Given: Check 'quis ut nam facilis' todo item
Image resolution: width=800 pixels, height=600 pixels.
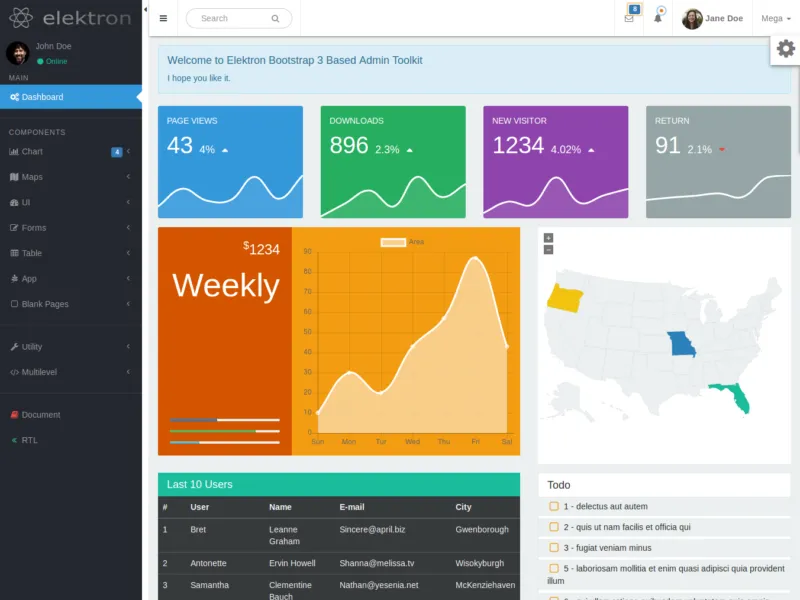Looking at the screenshot, I should click(x=554, y=527).
